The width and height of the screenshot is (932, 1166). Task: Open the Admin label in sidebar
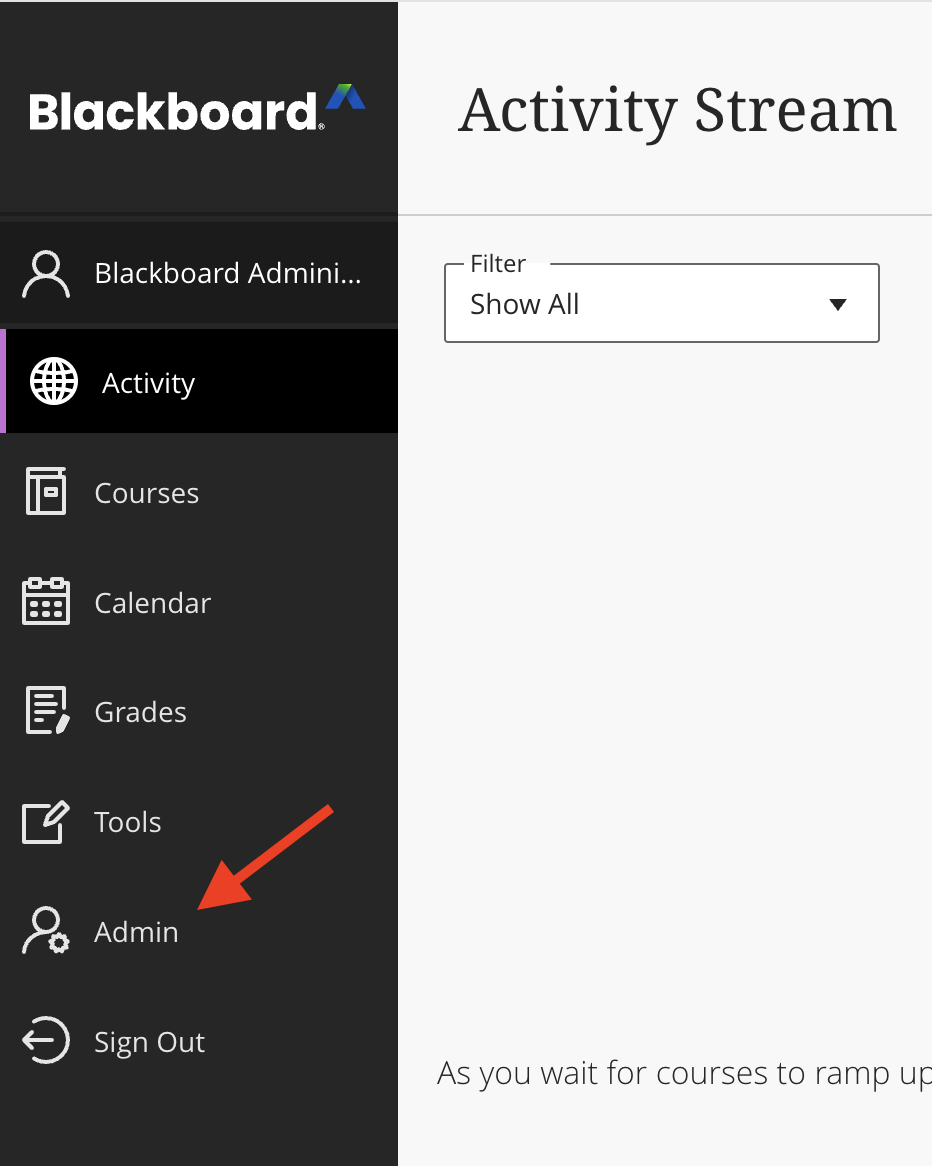(x=136, y=933)
